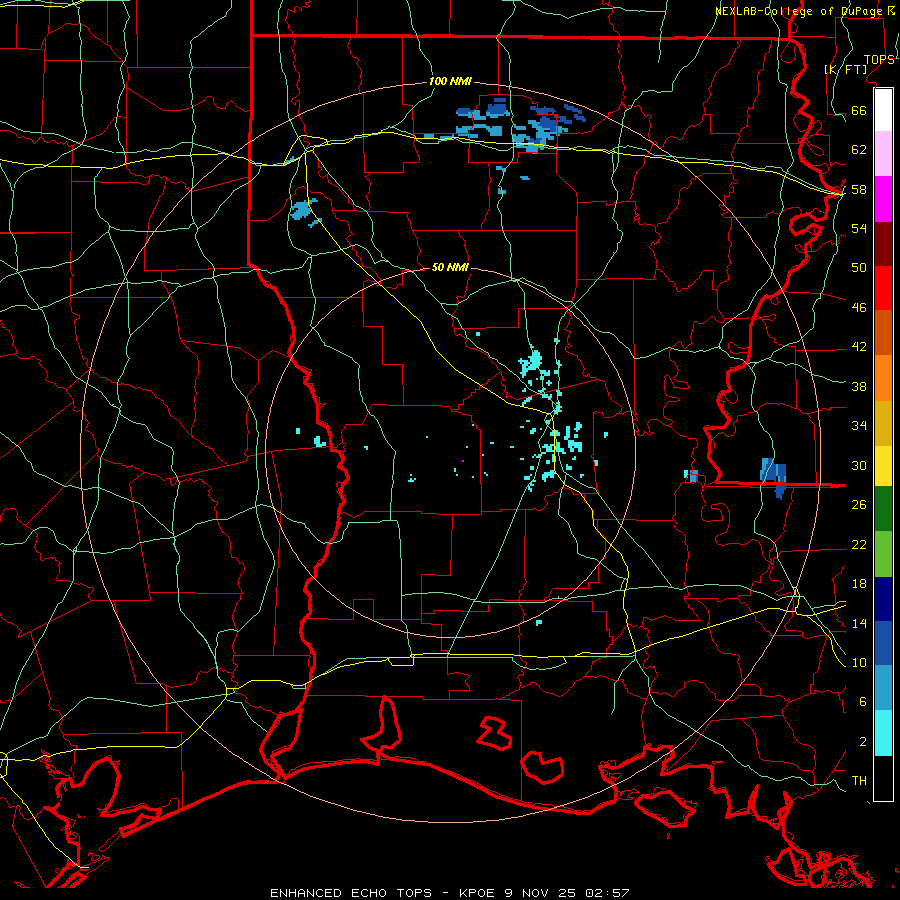Click the legend value '66'
This screenshot has height=900, width=900.
[859, 111]
